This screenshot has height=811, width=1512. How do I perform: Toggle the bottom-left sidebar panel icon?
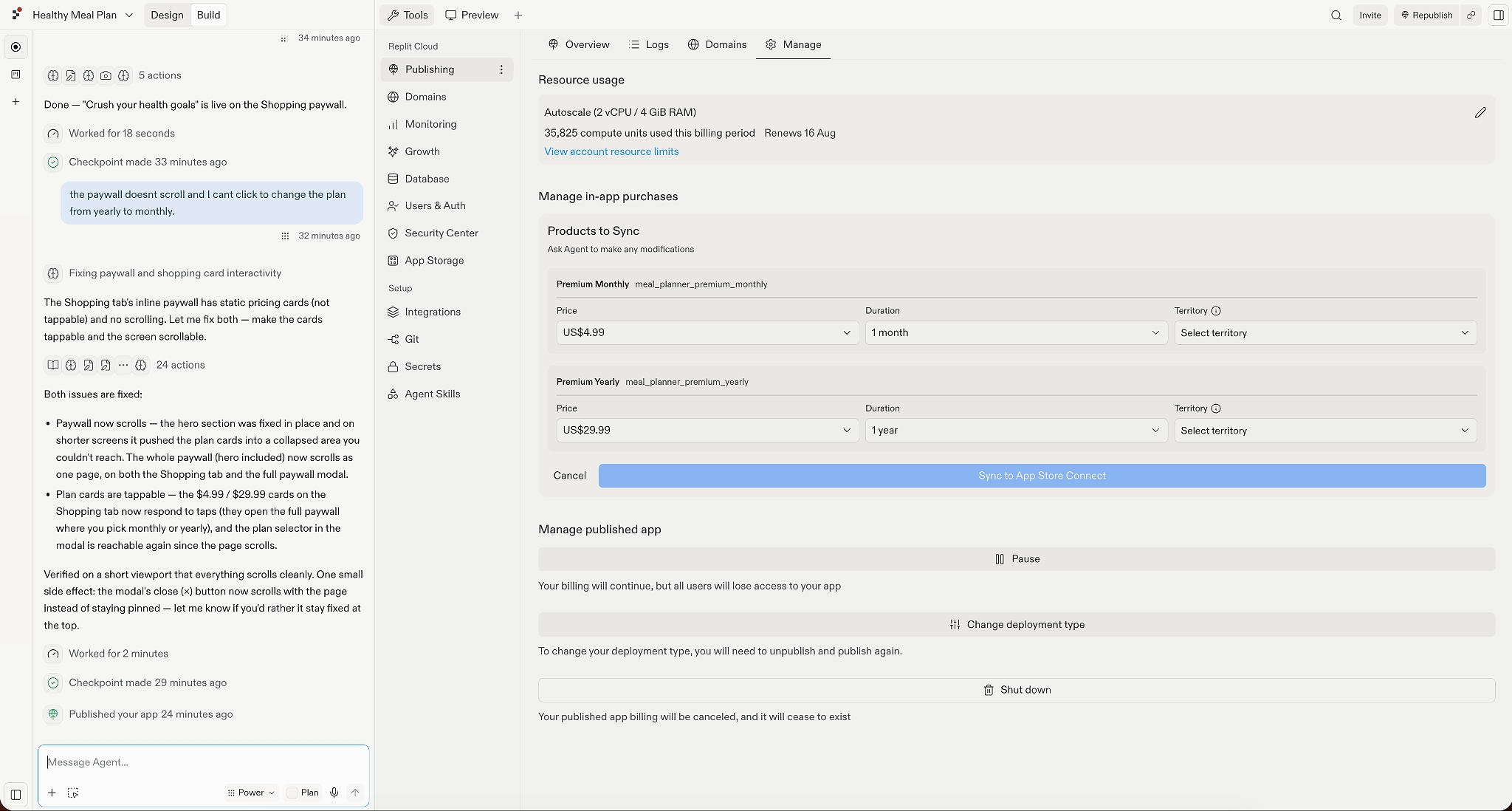point(16,795)
